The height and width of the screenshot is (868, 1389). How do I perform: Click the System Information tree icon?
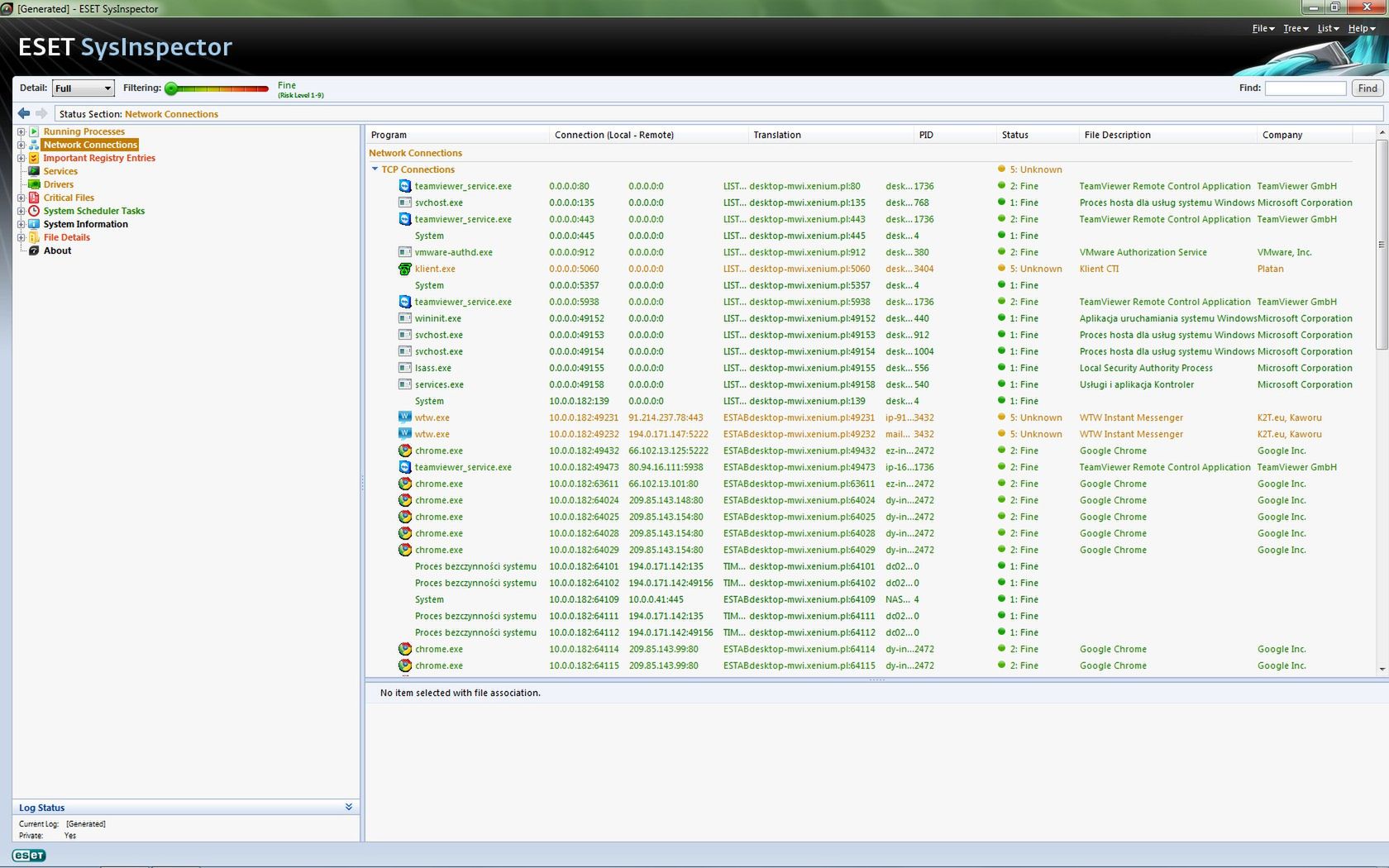point(34,224)
